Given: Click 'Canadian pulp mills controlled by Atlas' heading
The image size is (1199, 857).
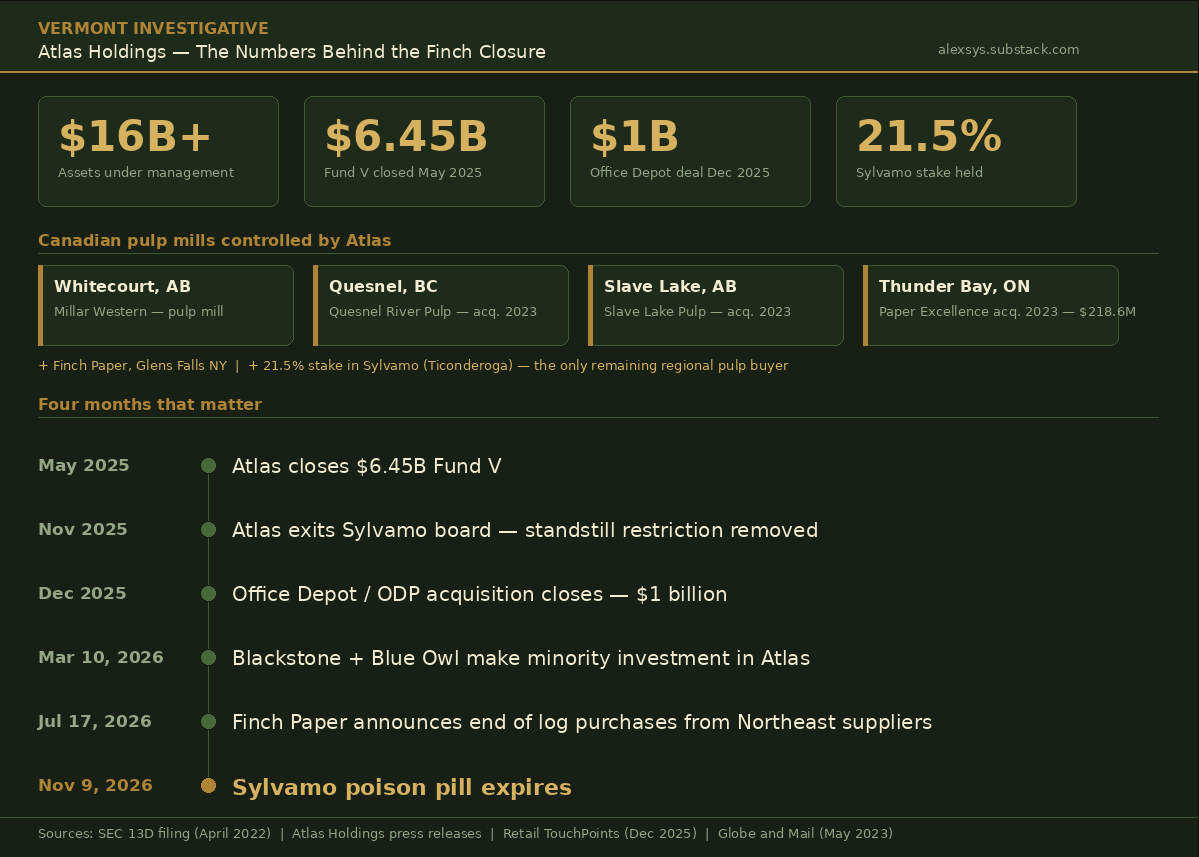Looking at the screenshot, I should [x=214, y=241].
